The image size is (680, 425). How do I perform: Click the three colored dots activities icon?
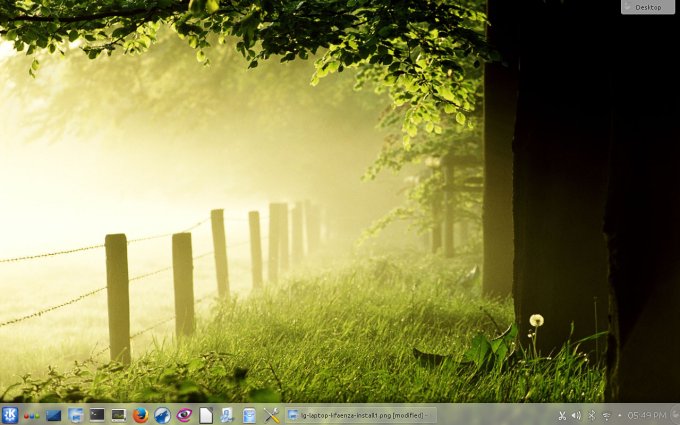[x=31, y=416]
